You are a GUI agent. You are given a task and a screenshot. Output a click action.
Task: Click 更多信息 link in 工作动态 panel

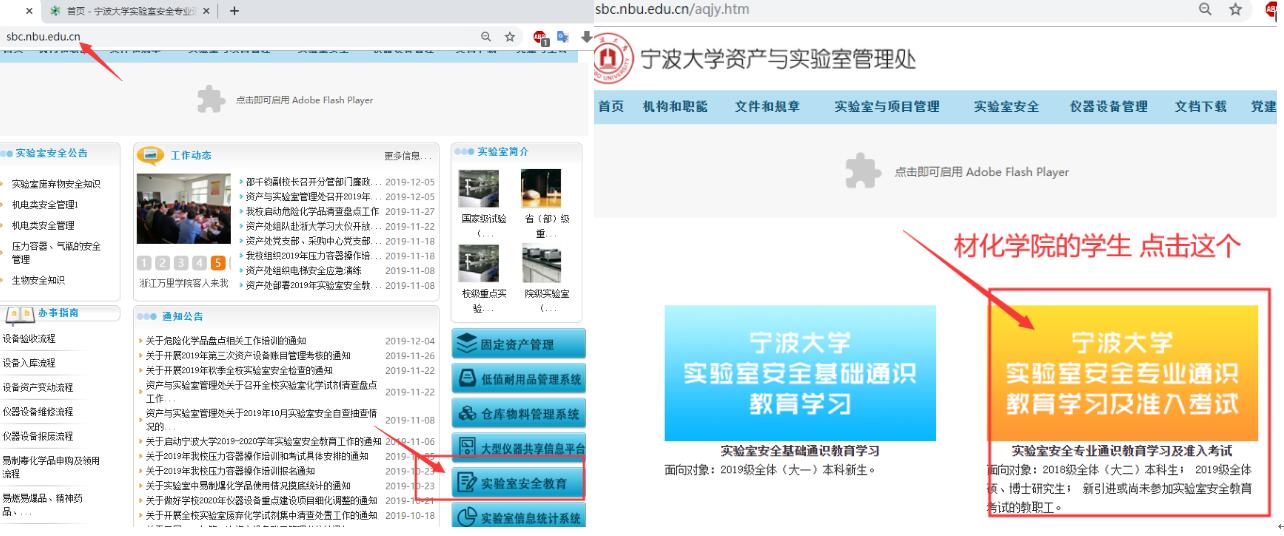[x=408, y=156]
